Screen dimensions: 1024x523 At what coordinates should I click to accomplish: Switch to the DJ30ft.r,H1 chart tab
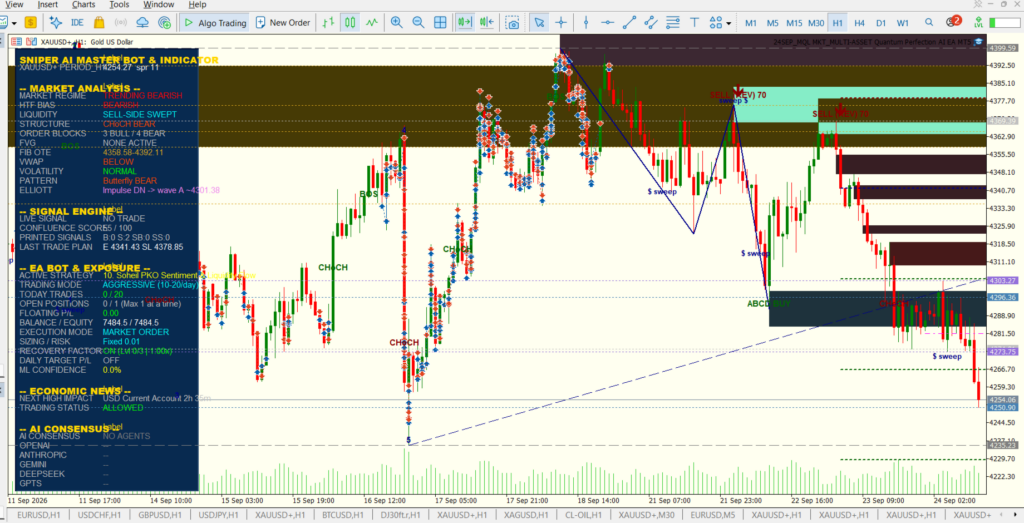pos(400,515)
